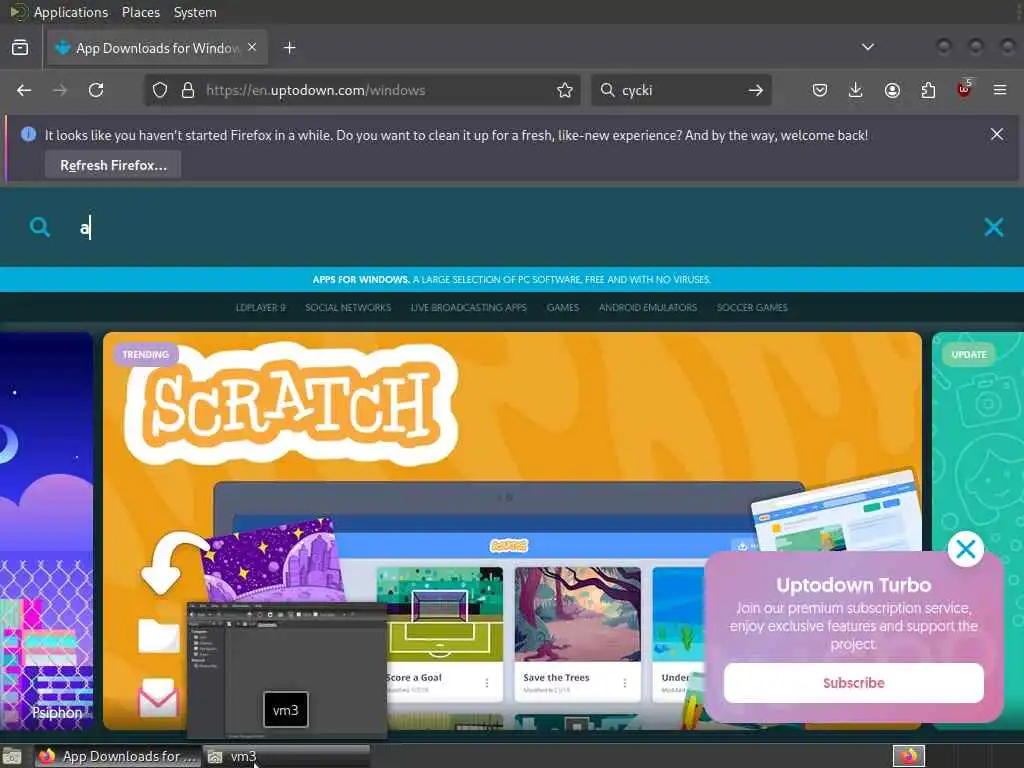Open the ANDROID EMULATORS category link
Image resolution: width=1024 pixels, height=768 pixels.
(648, 308)
